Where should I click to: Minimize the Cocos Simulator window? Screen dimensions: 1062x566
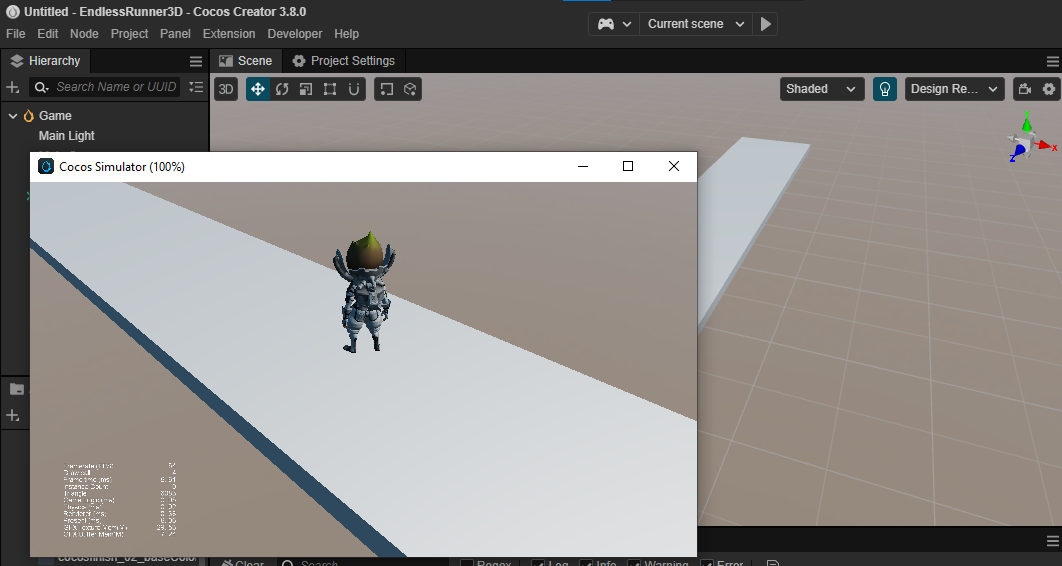tap(582, 167)
